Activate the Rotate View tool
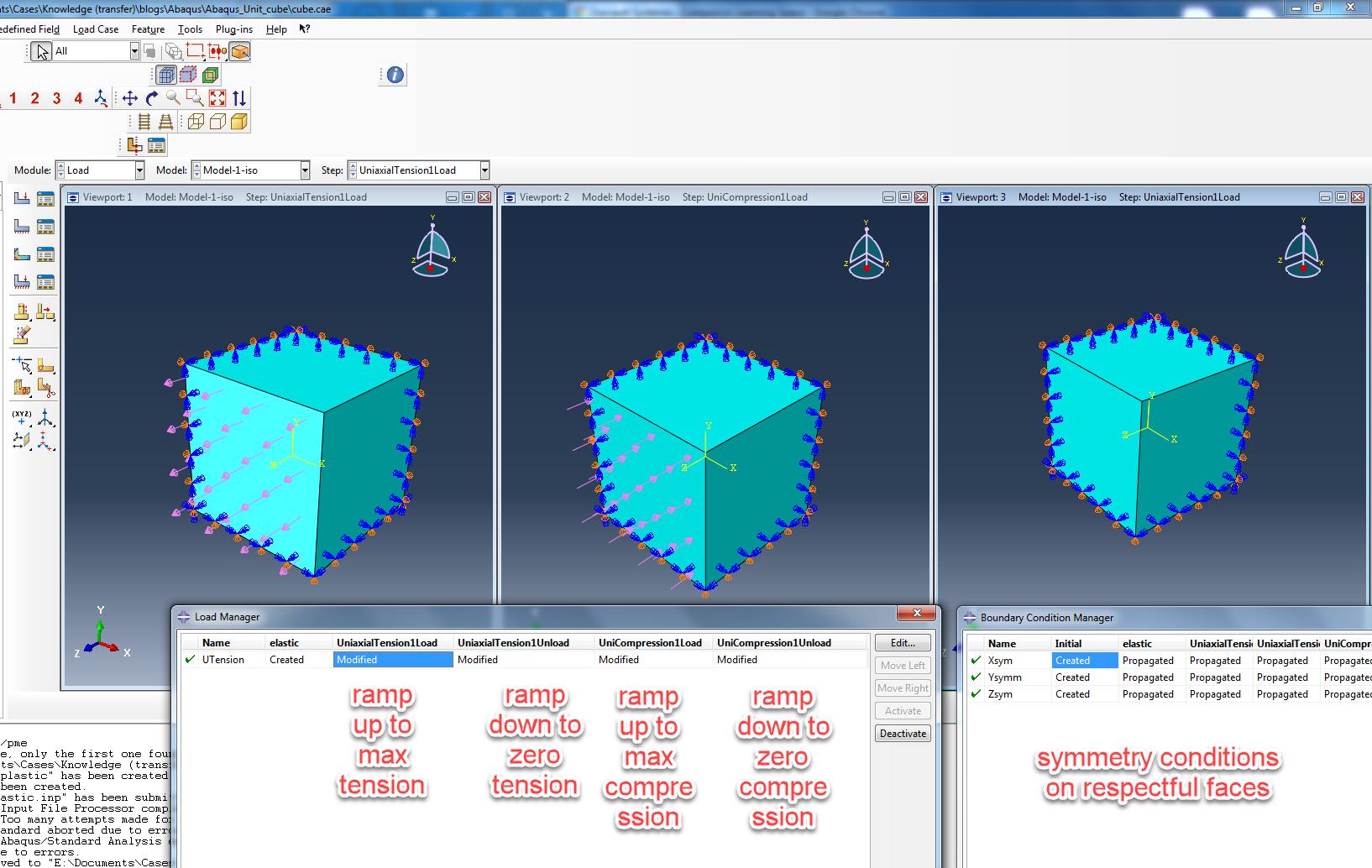The image size is (1372, 868). (151, 98)
